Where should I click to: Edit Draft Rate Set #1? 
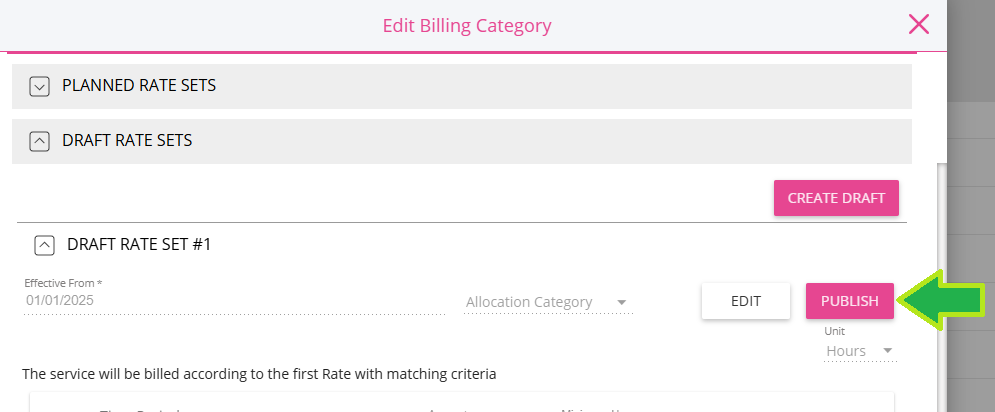[746, 301]
